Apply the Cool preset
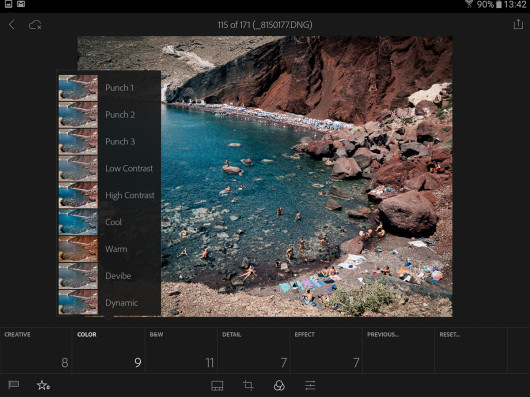The width and height of the screenshot is (530, 397). [x=109, y=222]
